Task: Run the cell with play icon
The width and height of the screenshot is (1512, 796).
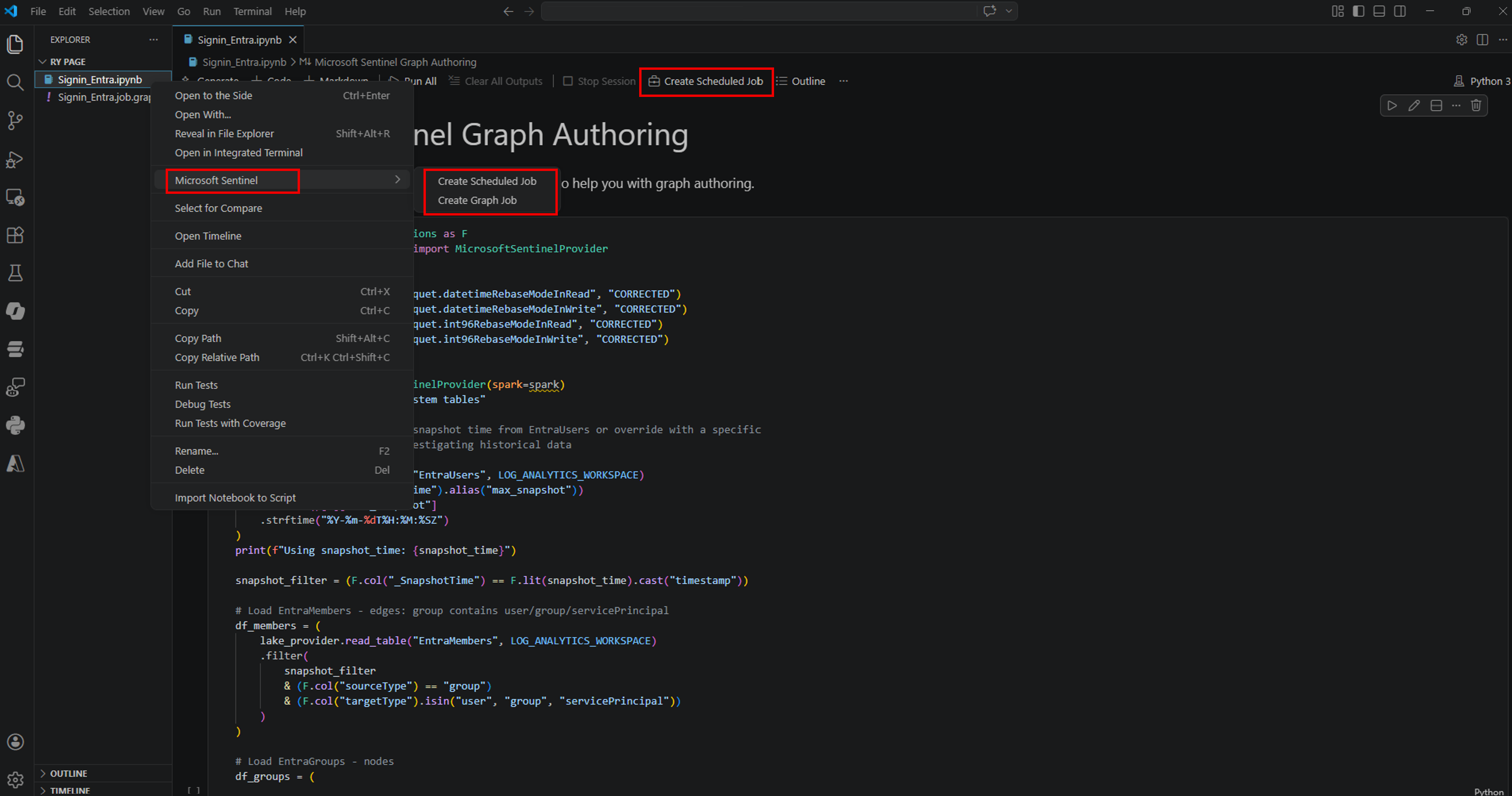Action: pos(1392,106)
